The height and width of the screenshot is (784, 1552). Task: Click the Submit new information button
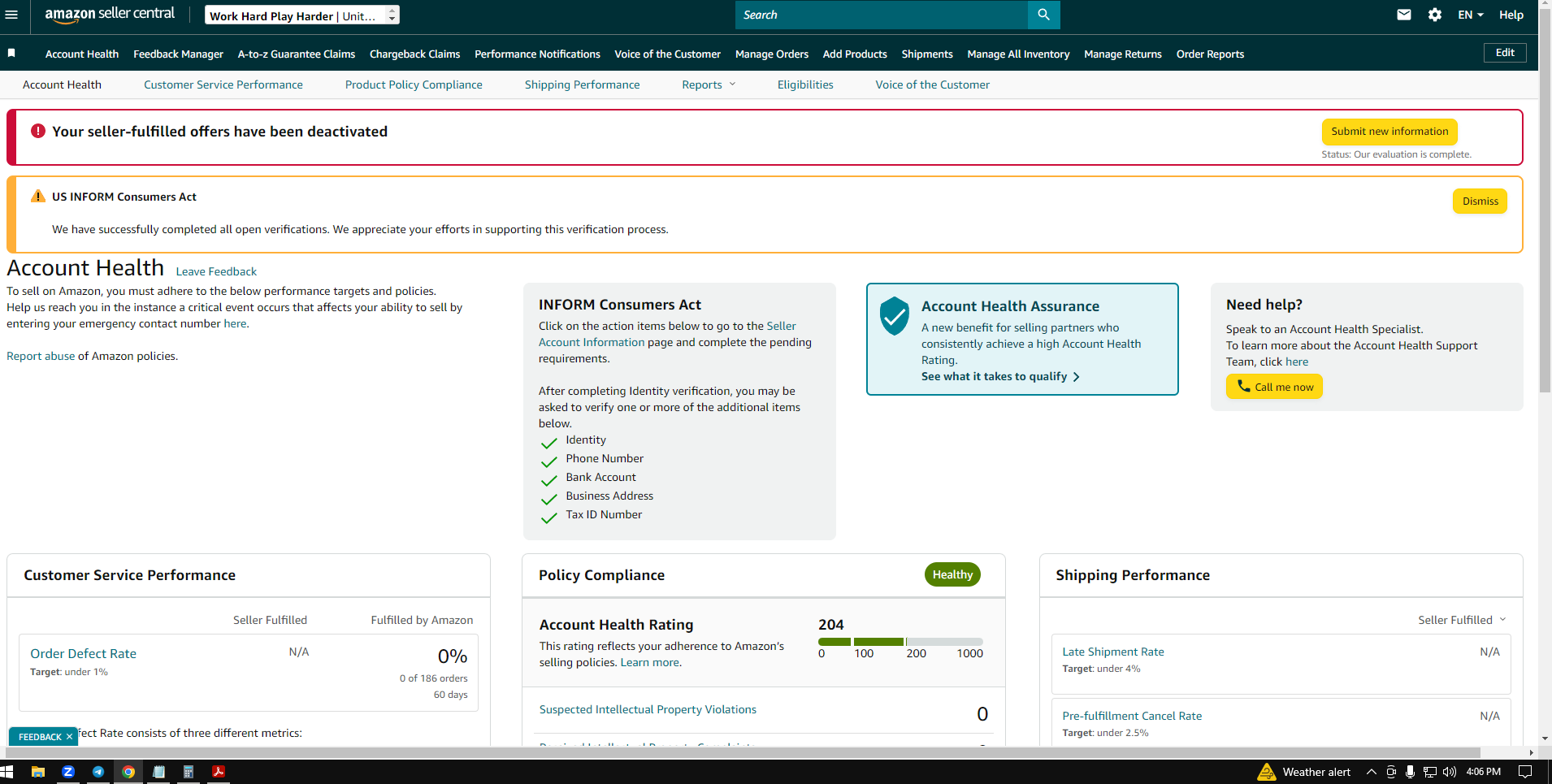coord(1389,132)
